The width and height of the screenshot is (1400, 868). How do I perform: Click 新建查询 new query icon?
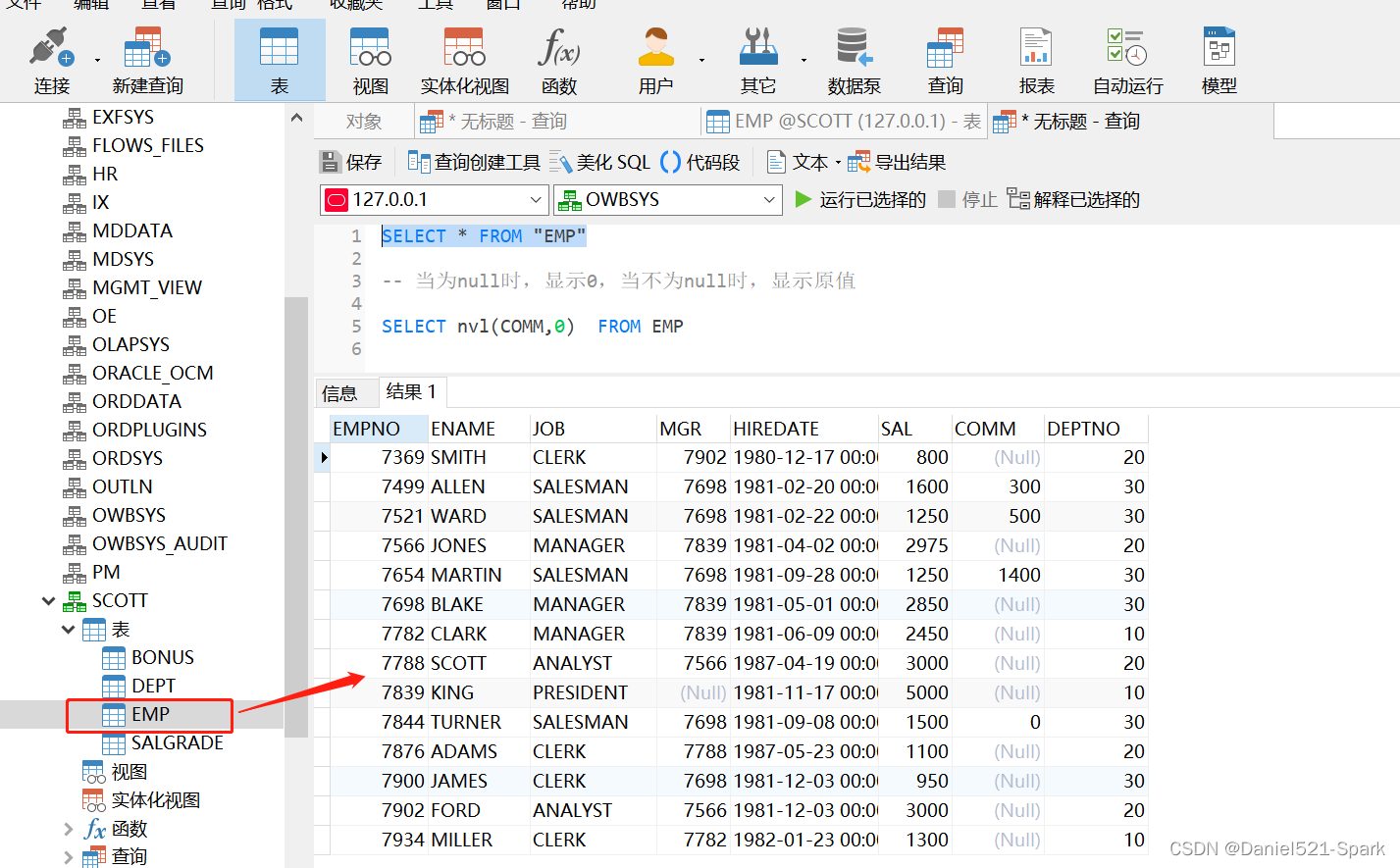coord(147,61)
